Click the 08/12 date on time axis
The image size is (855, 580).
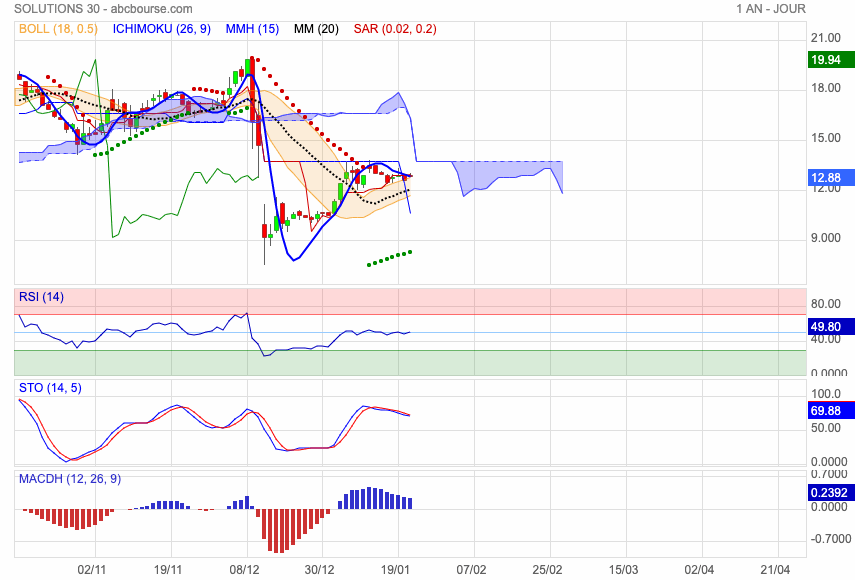(x=244, y=570)
